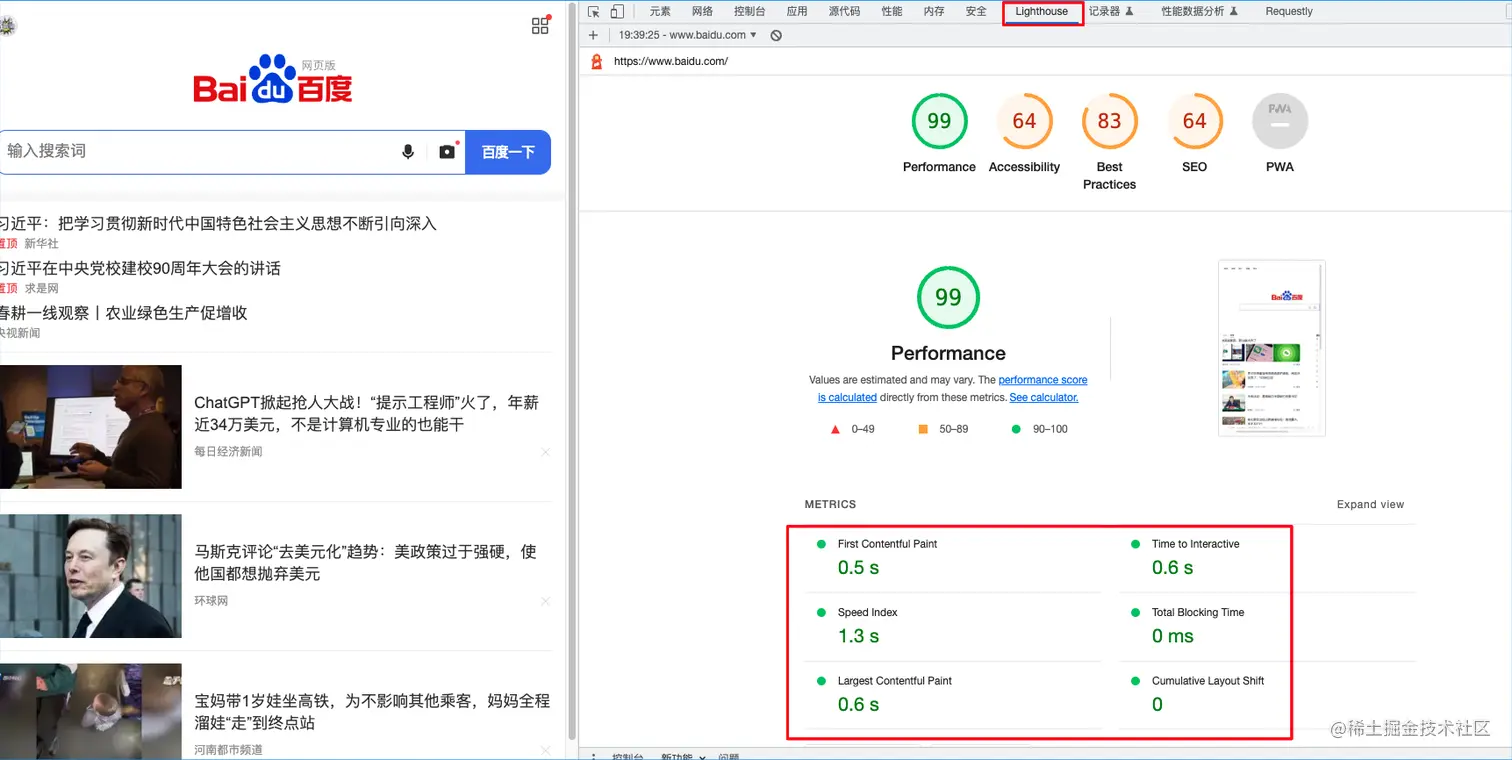Click the https://www.baidu.com/ URL text
The width and height of the screenshot is (1512, 760).
[671, 61]
